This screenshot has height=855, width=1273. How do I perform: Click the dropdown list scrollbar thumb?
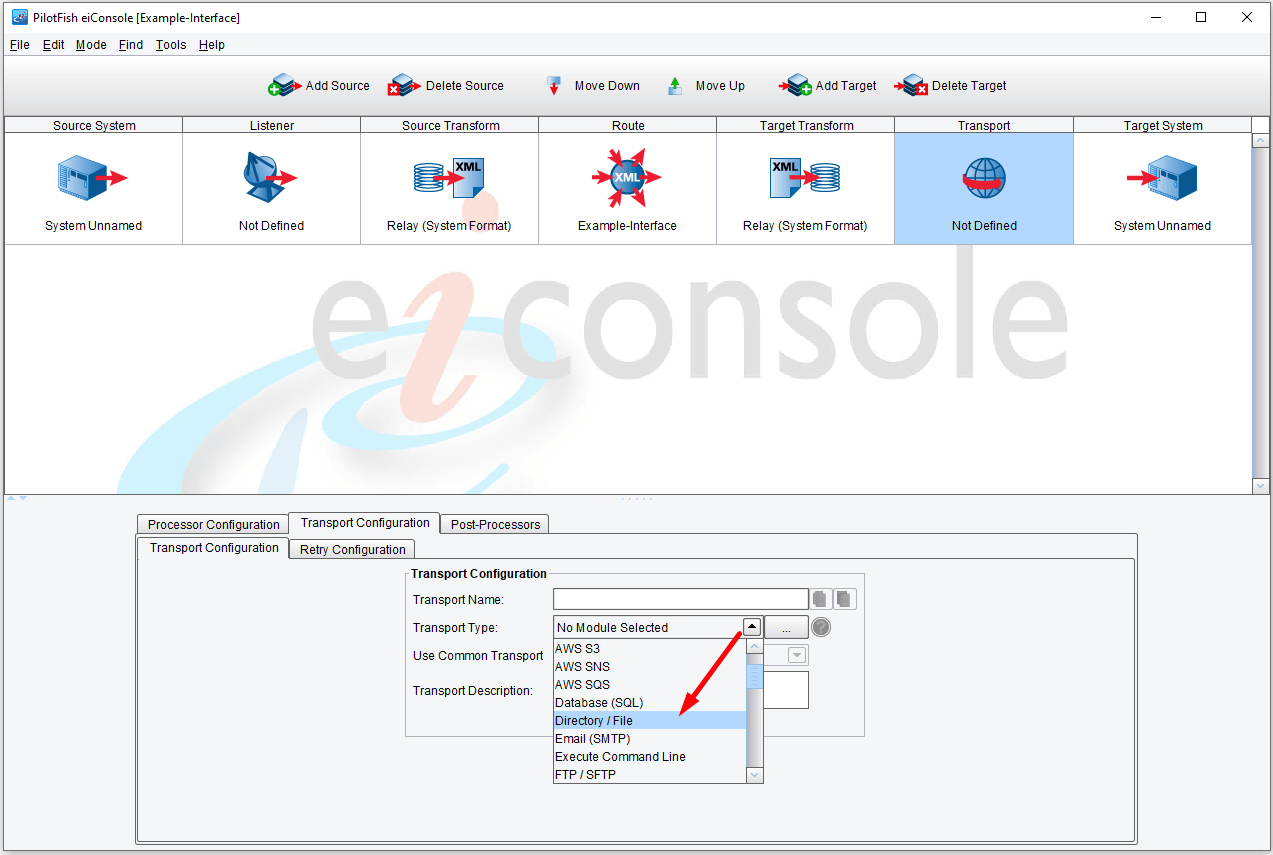tap(755, 677)
